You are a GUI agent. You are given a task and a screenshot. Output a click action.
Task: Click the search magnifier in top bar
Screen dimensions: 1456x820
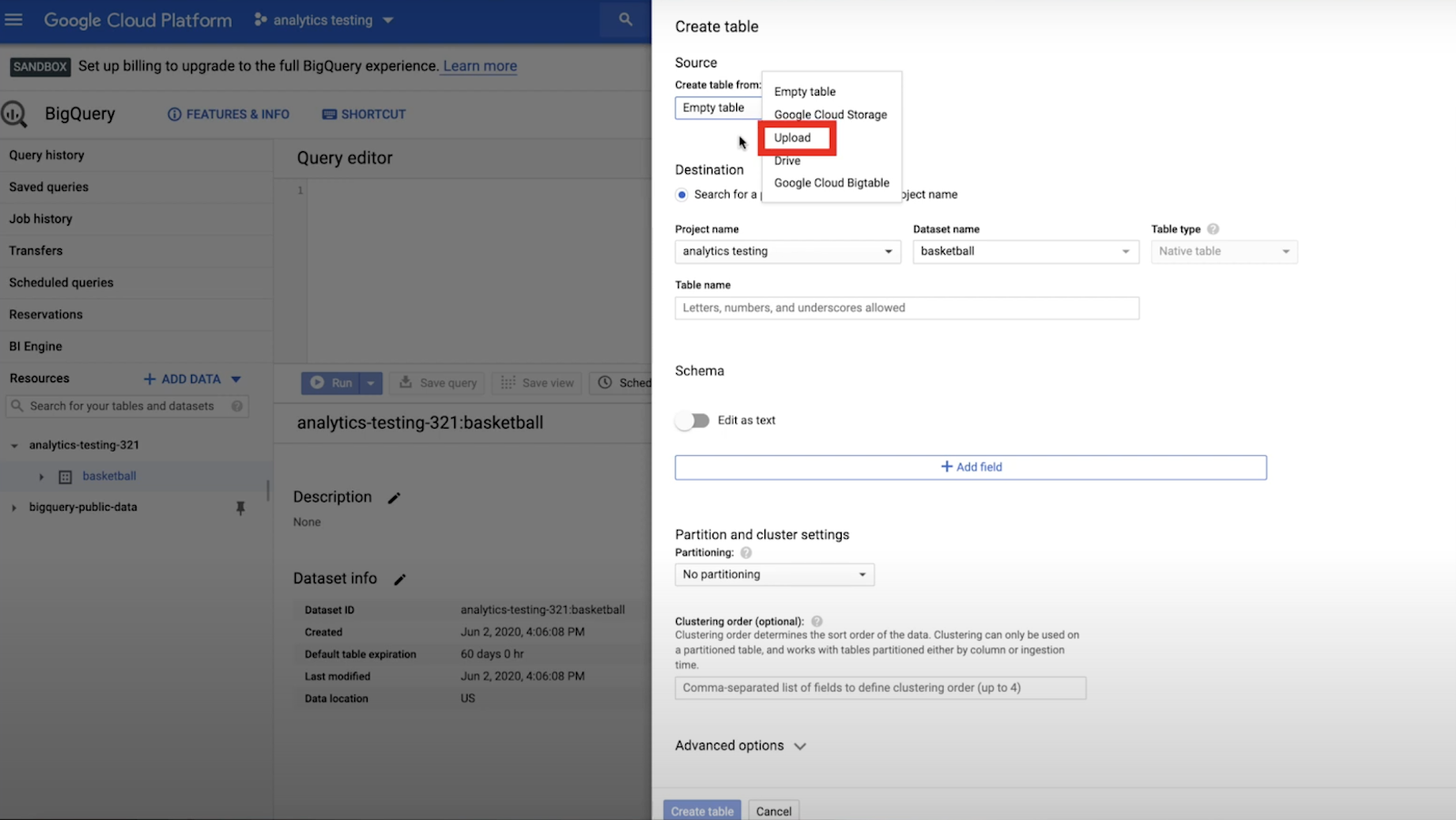pos(625,19)
